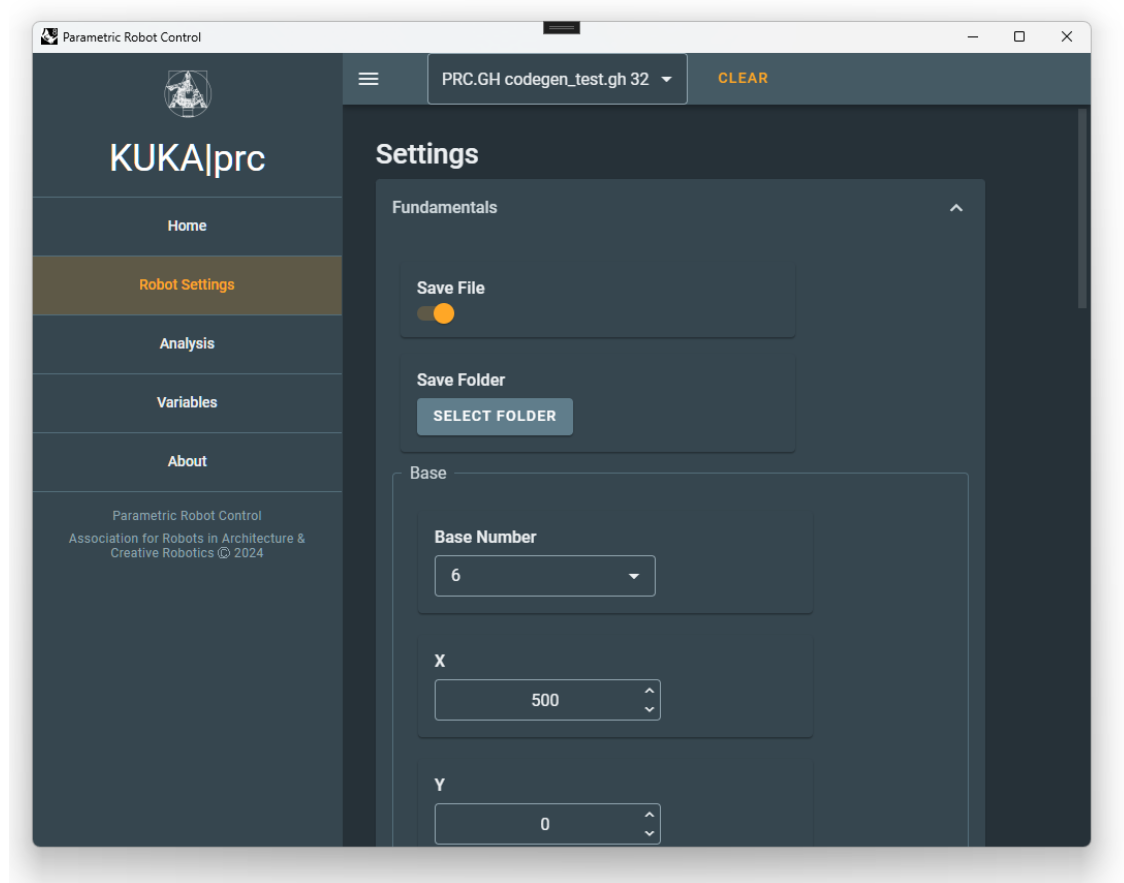This screenshot has width=1124, height=883.
Task: Maximize the Parametric Robot Control window
Action: click(x=1019, y=37)
